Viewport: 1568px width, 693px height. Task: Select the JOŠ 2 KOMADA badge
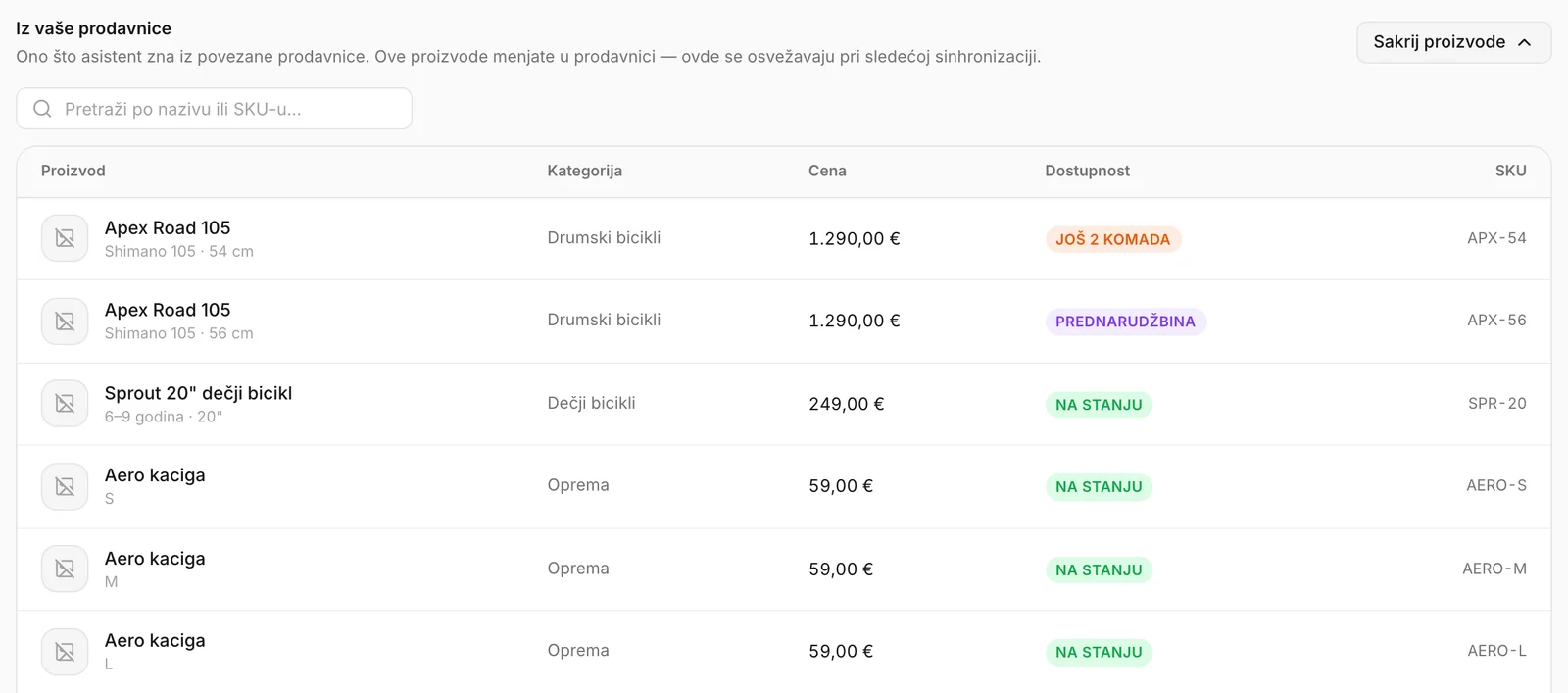[1113, 239]
